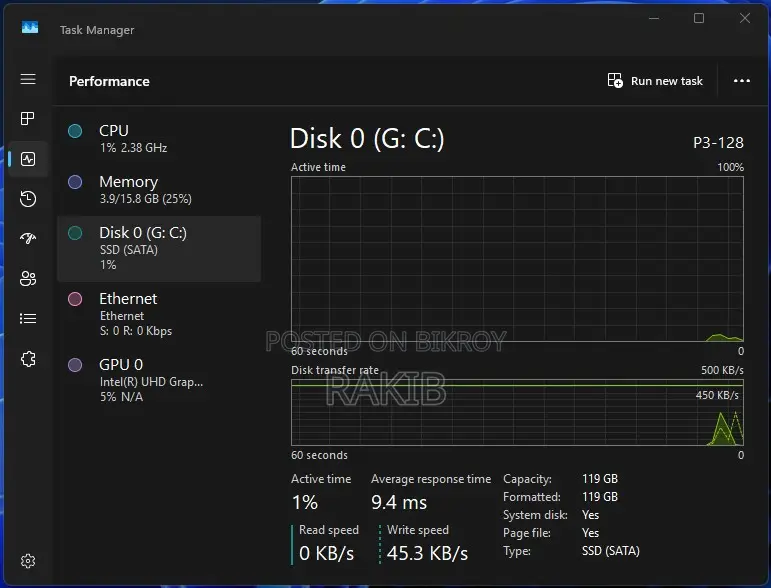Image resolution: width=771 pixels, height=588 pixels.
Task: Minimize the Task Manager window
Action: pos(654,19)
